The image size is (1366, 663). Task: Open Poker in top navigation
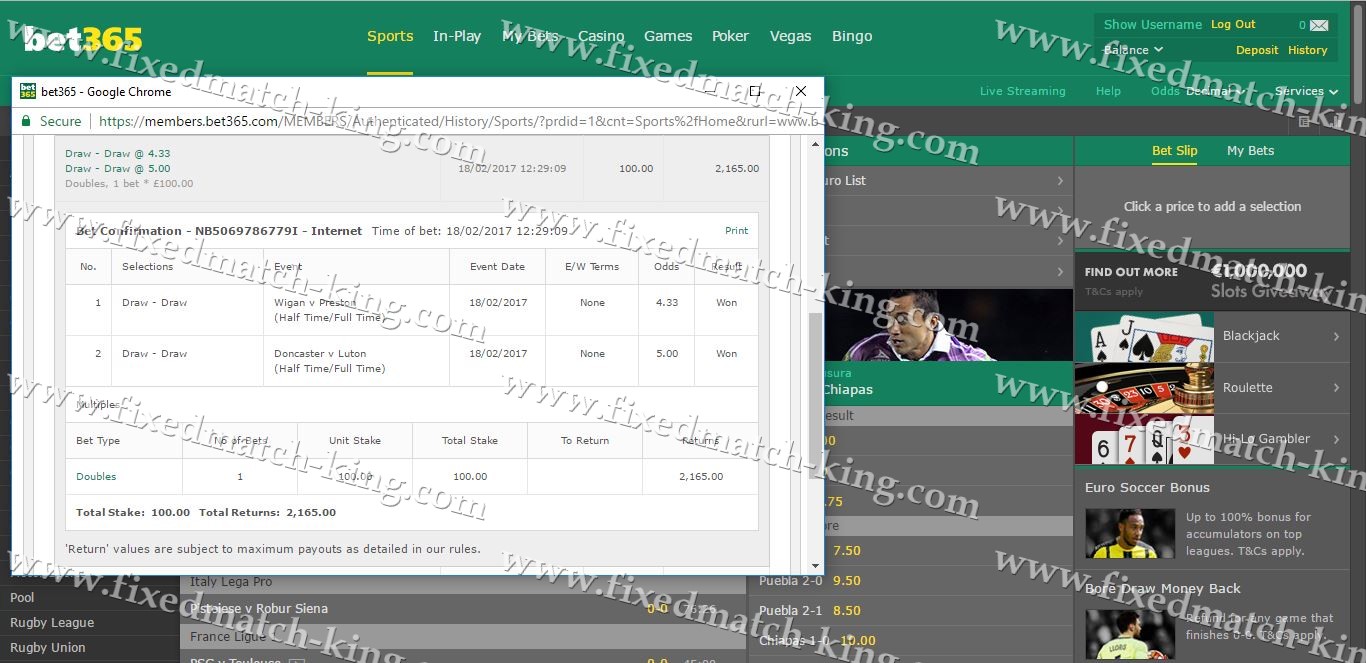tap(730, 36)
